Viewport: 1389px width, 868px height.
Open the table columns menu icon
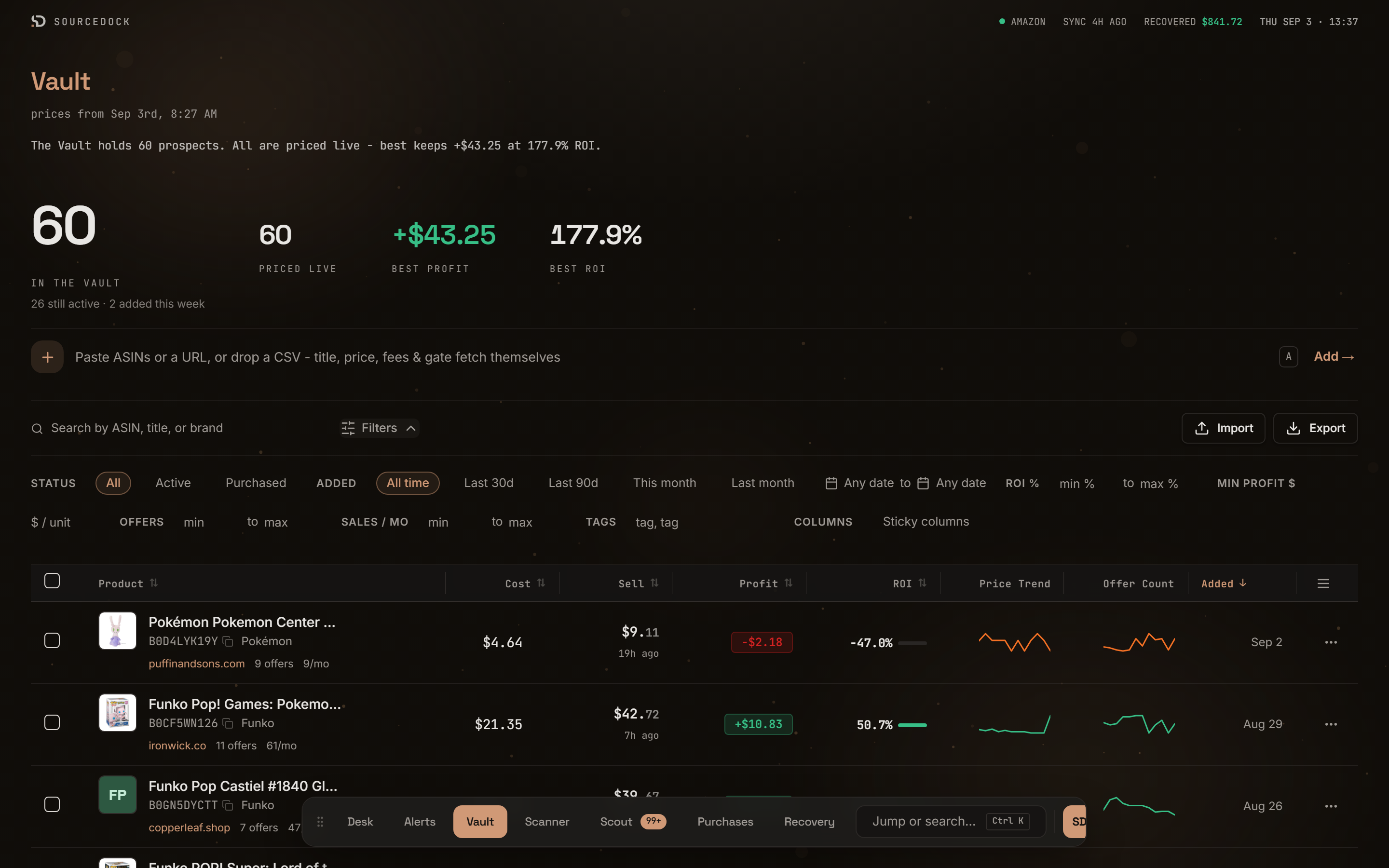pyautogui.click(x=1323, y=583)
